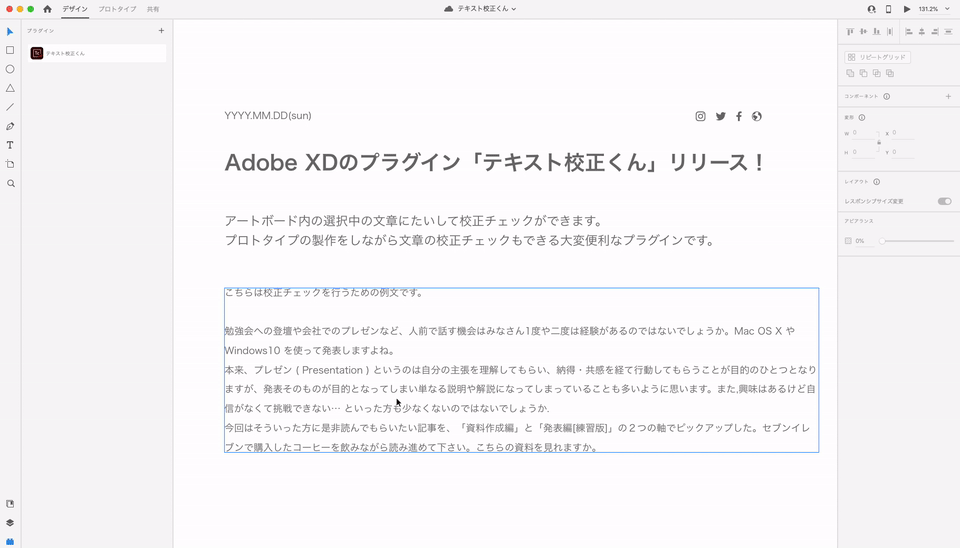This screenshot has height=548, width=960.
Task: Open the コンポーネント info icon
Action: click(887, 96)
